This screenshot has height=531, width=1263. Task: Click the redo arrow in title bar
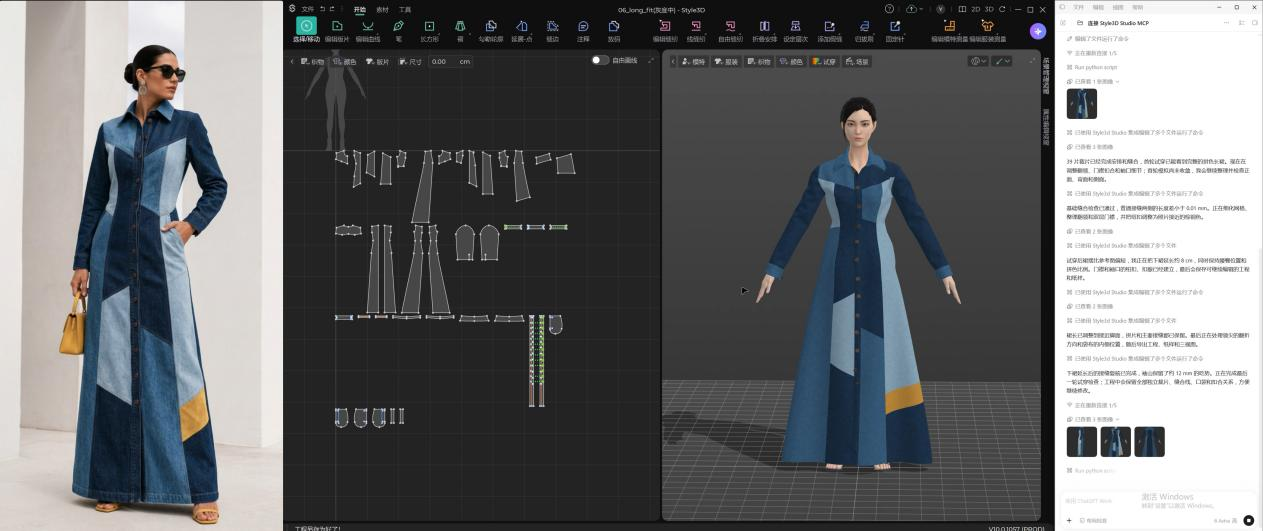pos(332,8)
